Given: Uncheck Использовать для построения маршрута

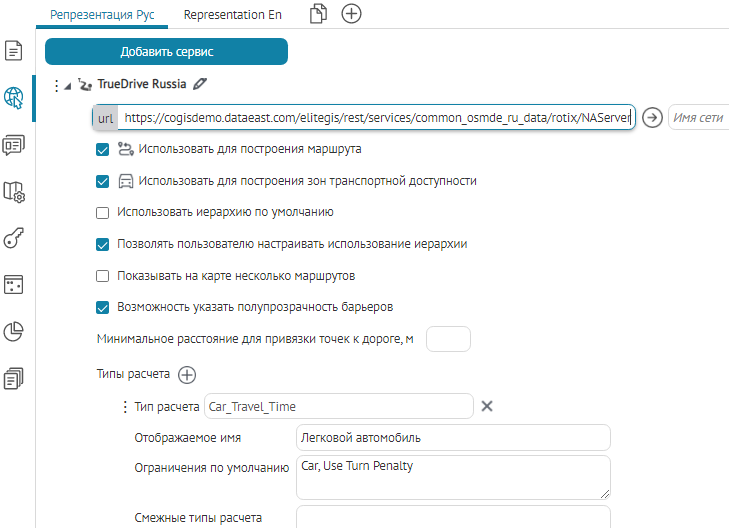Looking at the screenshot, I should click(x=102, y=150).
